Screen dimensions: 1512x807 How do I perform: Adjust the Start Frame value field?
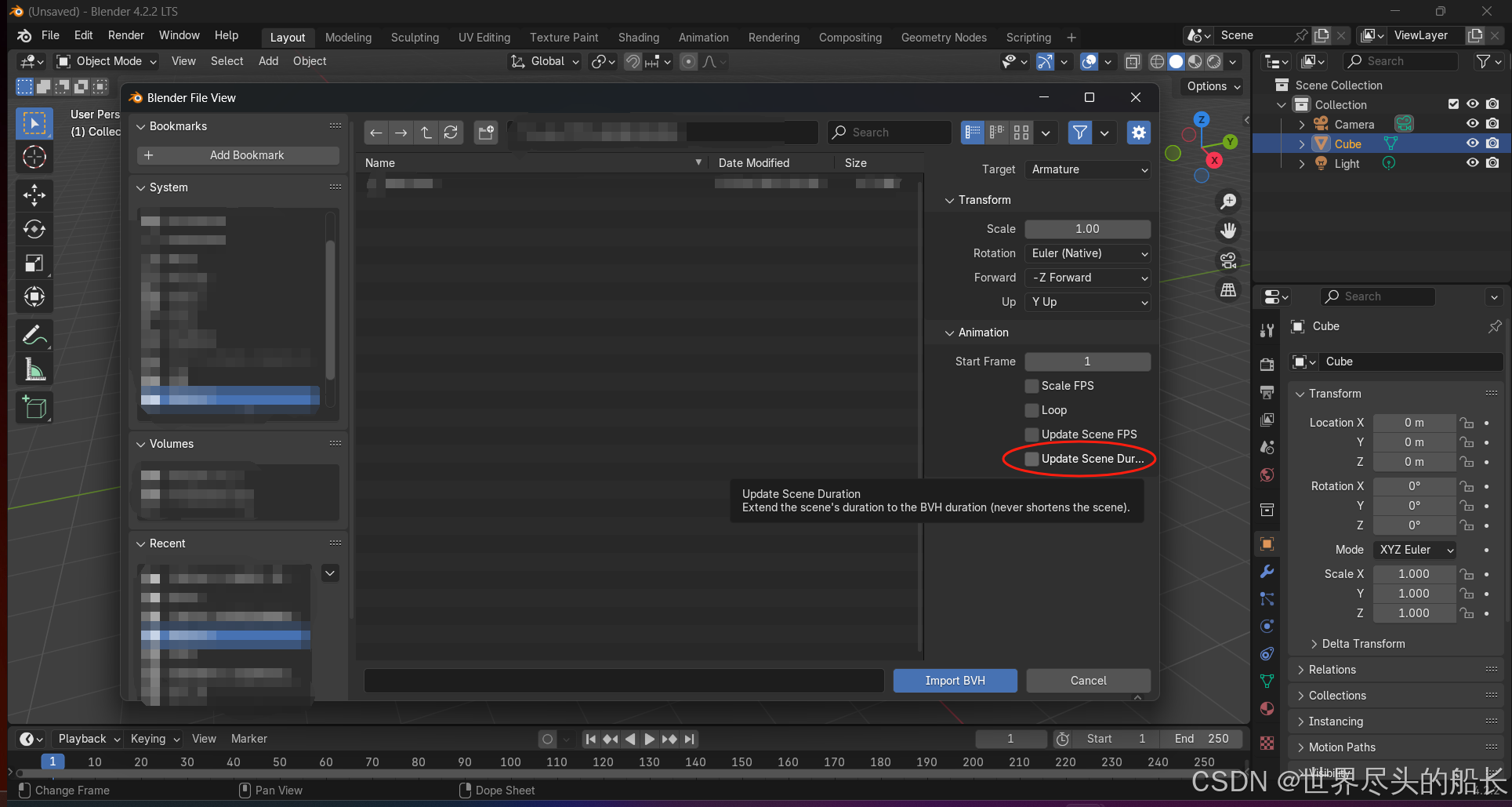point(1087,362)
